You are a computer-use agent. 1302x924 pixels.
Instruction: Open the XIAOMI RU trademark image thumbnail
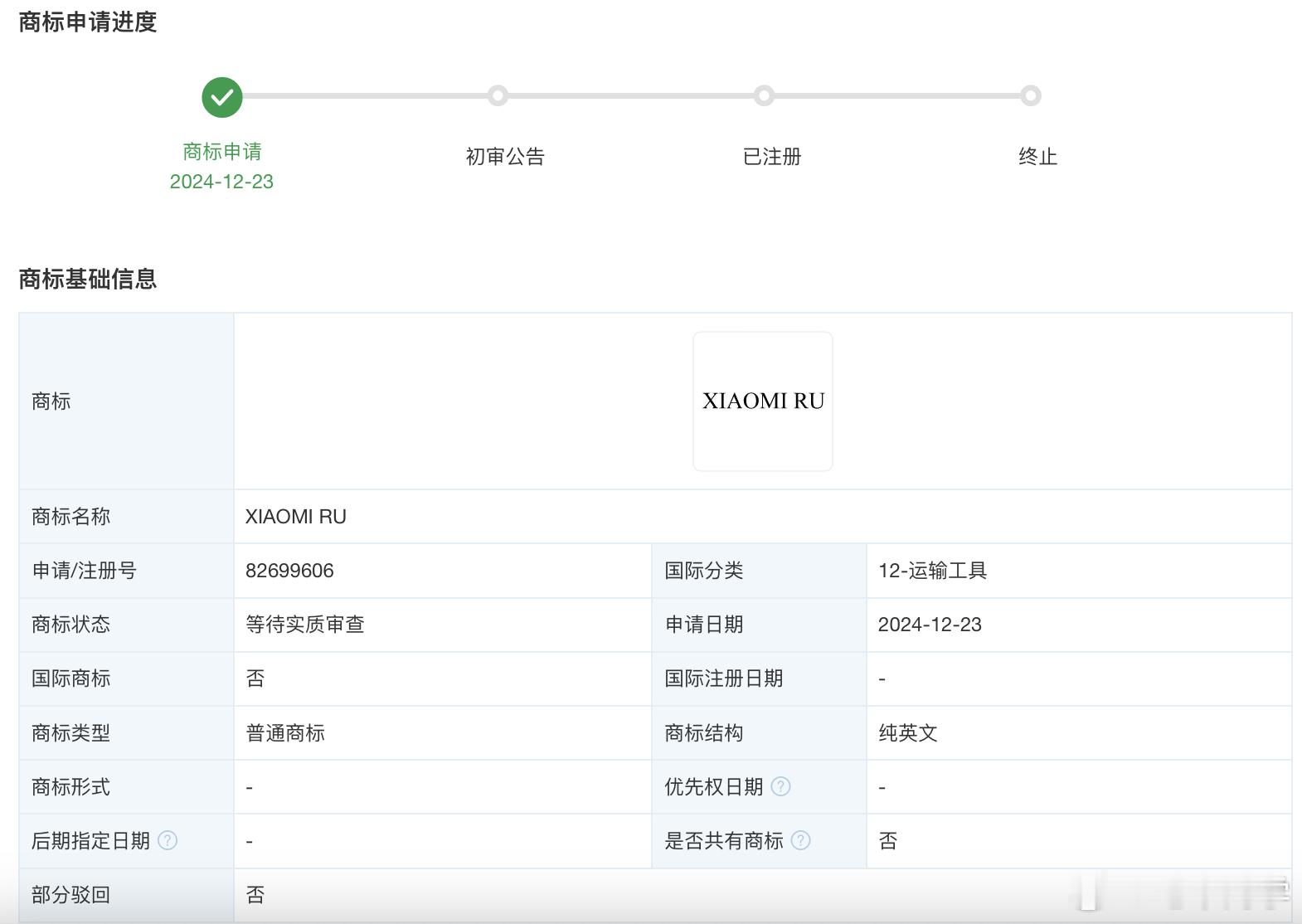coord(763,401)
